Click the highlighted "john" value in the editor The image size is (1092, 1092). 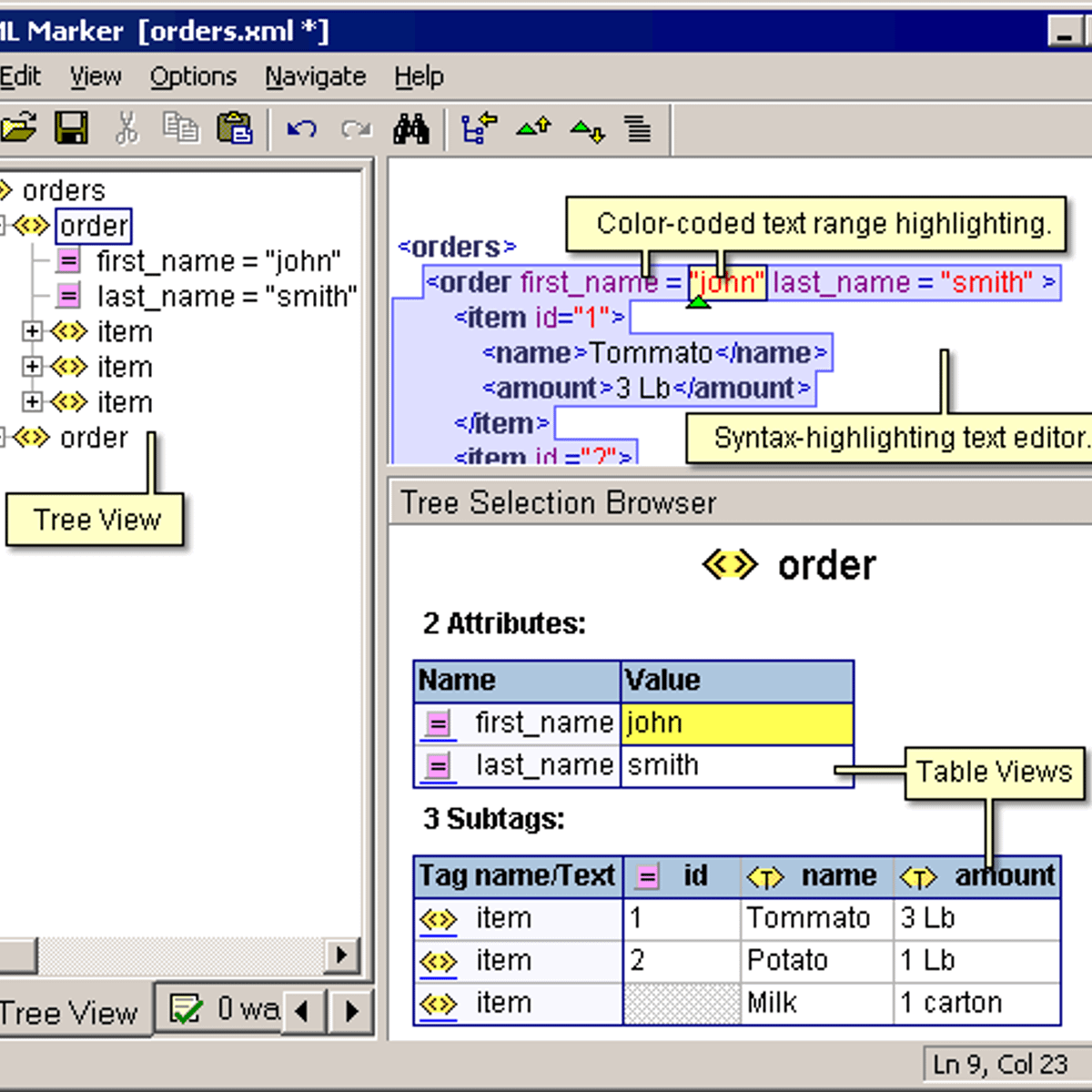(728, 283)
